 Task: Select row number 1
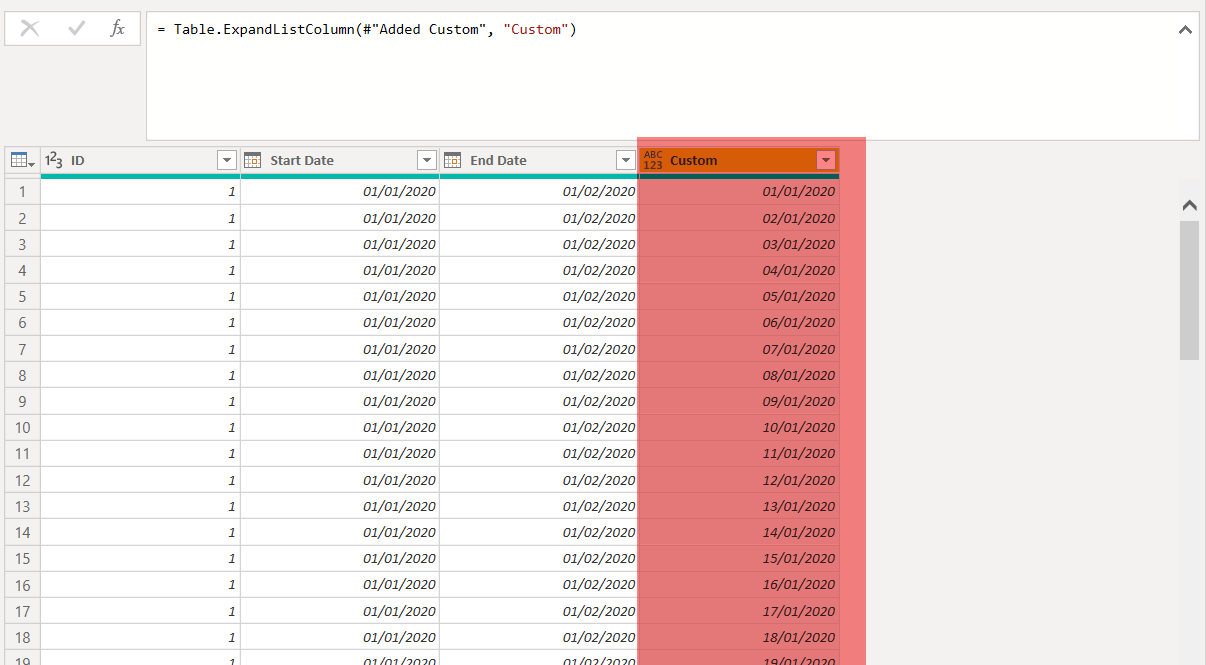[22, 191]
